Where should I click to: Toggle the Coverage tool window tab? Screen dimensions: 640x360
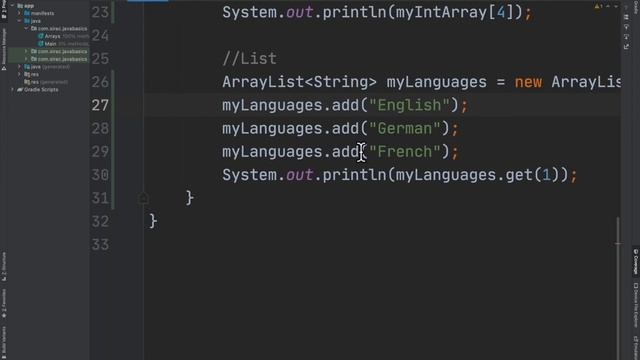coord(636,261)
